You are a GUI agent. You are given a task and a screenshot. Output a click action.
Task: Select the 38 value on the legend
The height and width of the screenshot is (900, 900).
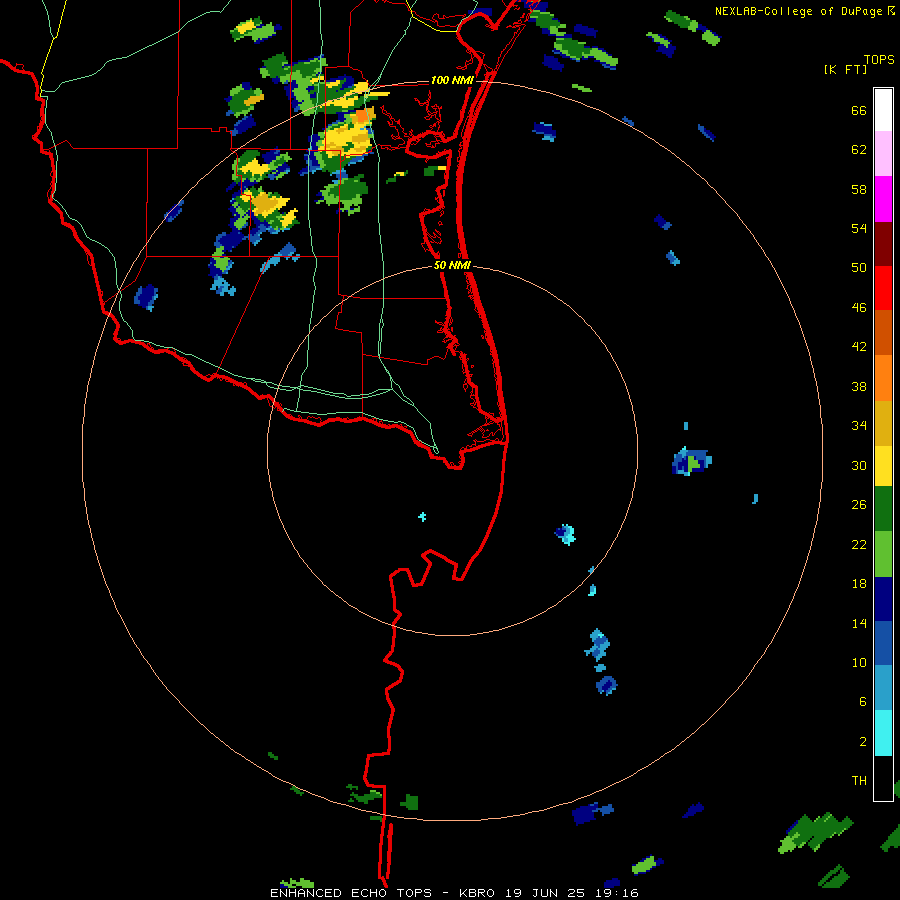tap(859, 386)
